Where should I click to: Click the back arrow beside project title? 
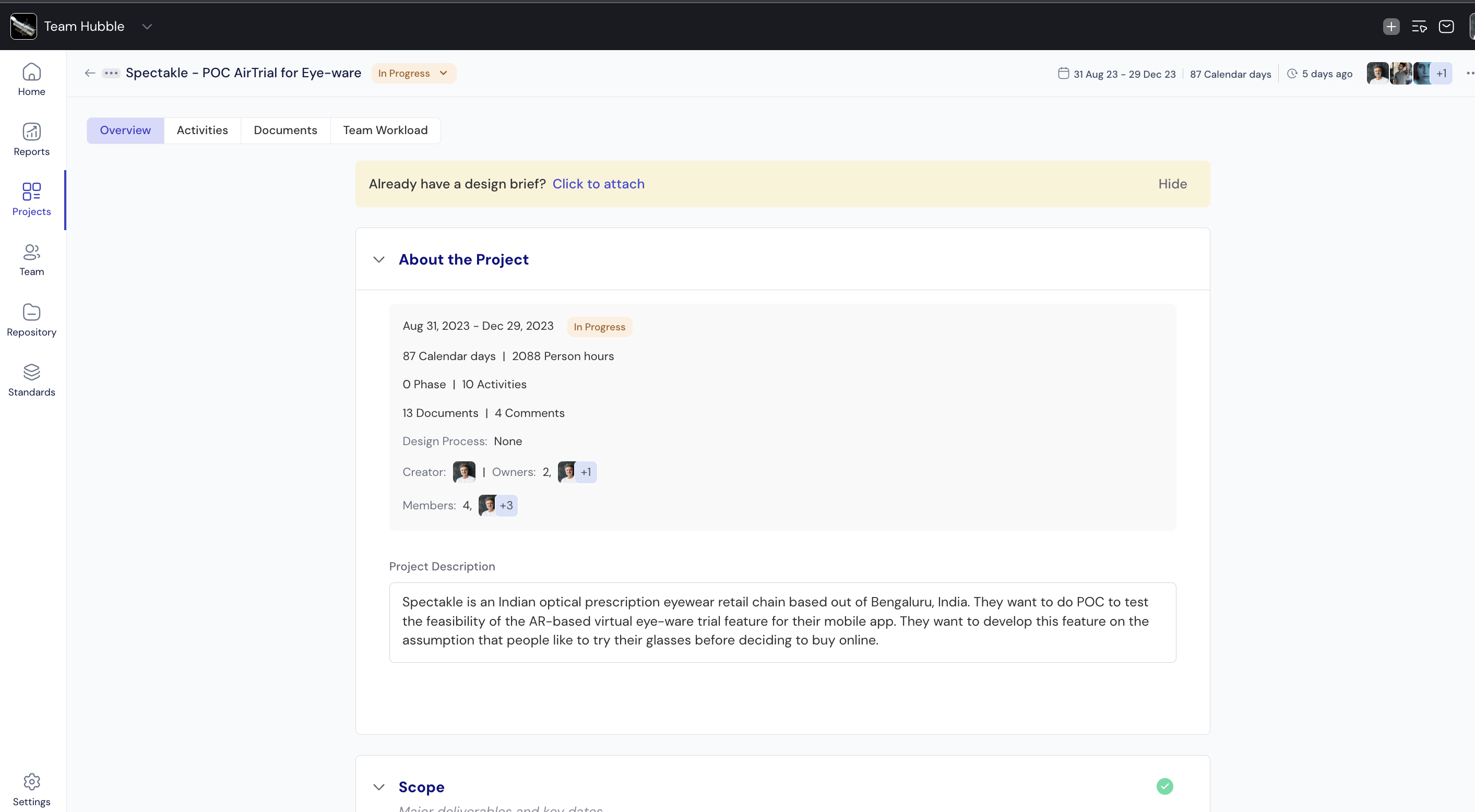click(x=90, y=73)
